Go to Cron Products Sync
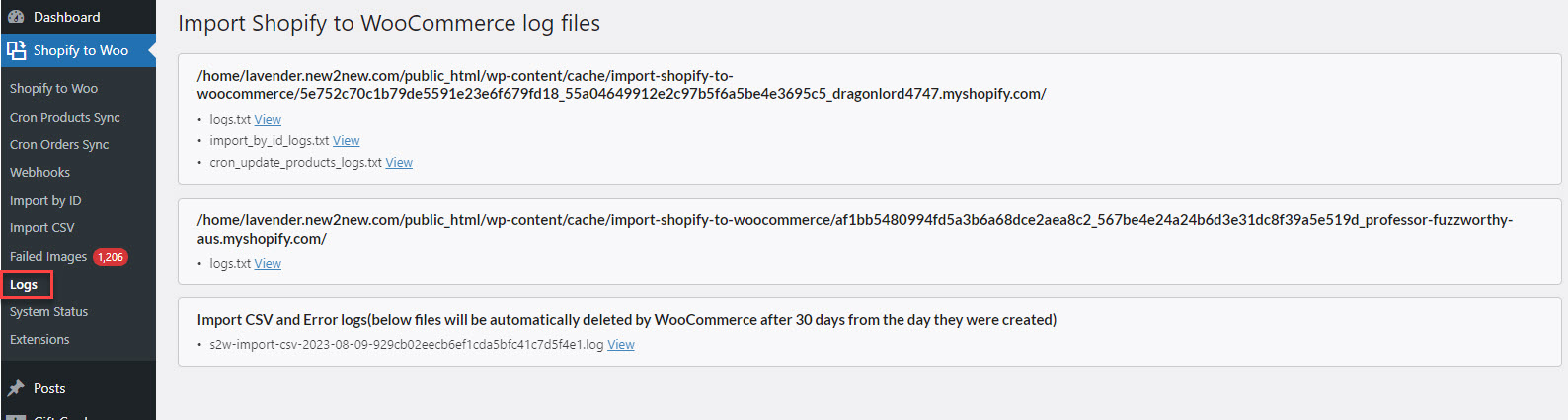 click(65, 117)
